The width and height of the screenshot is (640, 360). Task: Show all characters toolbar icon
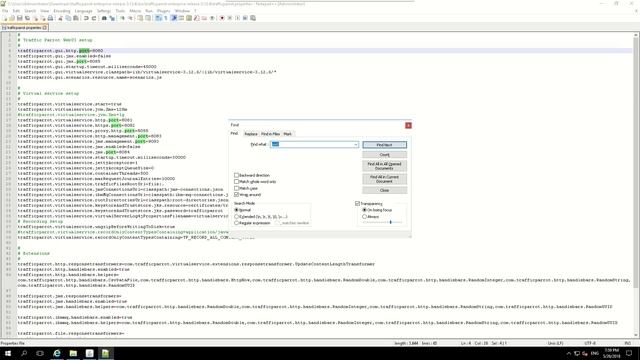point(166,18)
